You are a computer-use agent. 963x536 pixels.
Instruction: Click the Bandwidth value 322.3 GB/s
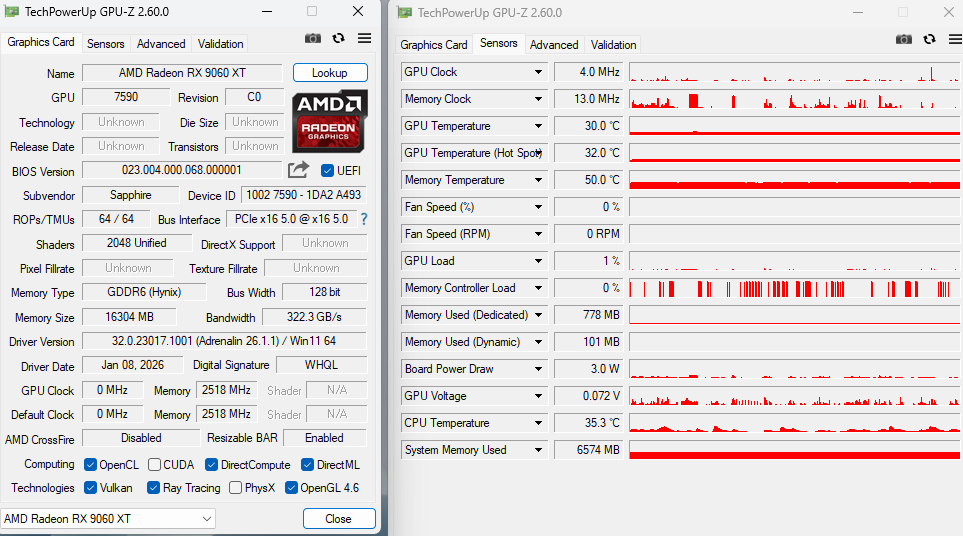click(314, 317)
